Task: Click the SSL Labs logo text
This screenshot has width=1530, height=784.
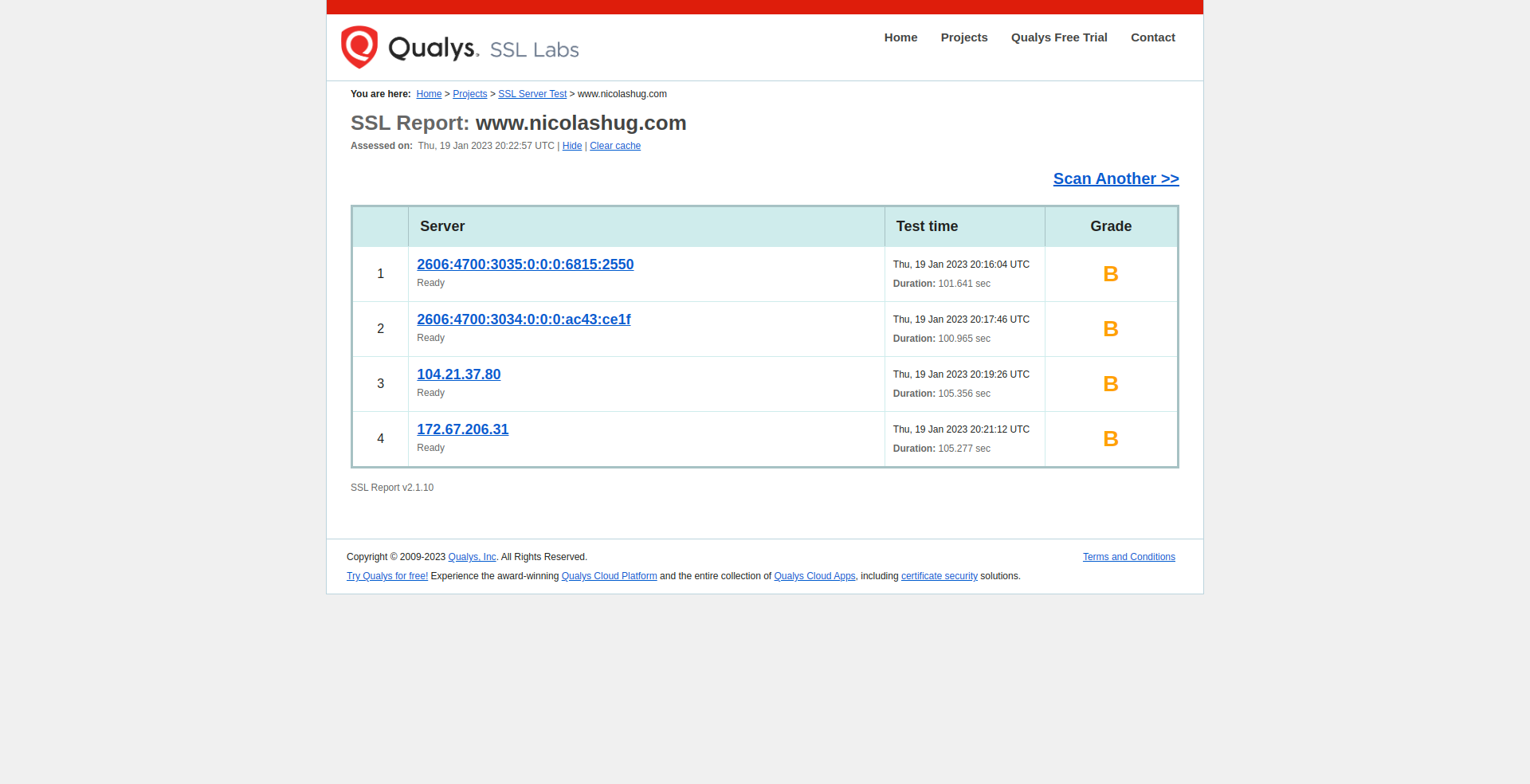Action: click(534, 50)
